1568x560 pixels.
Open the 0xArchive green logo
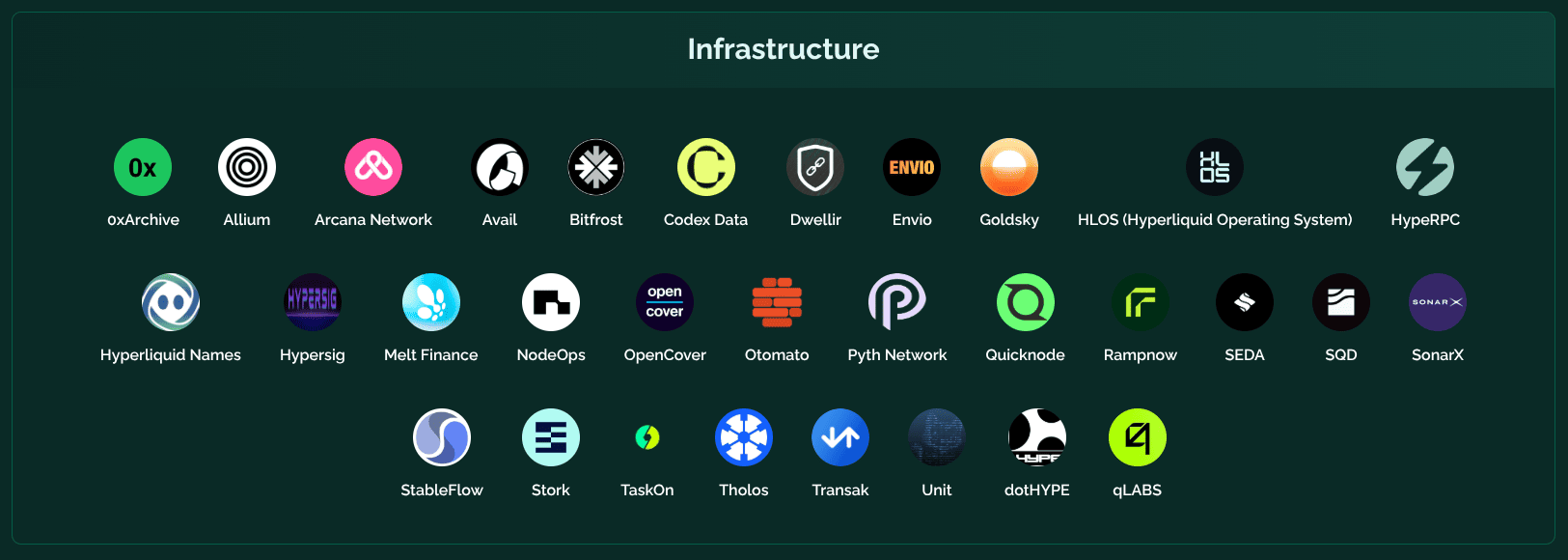[143, 167]
